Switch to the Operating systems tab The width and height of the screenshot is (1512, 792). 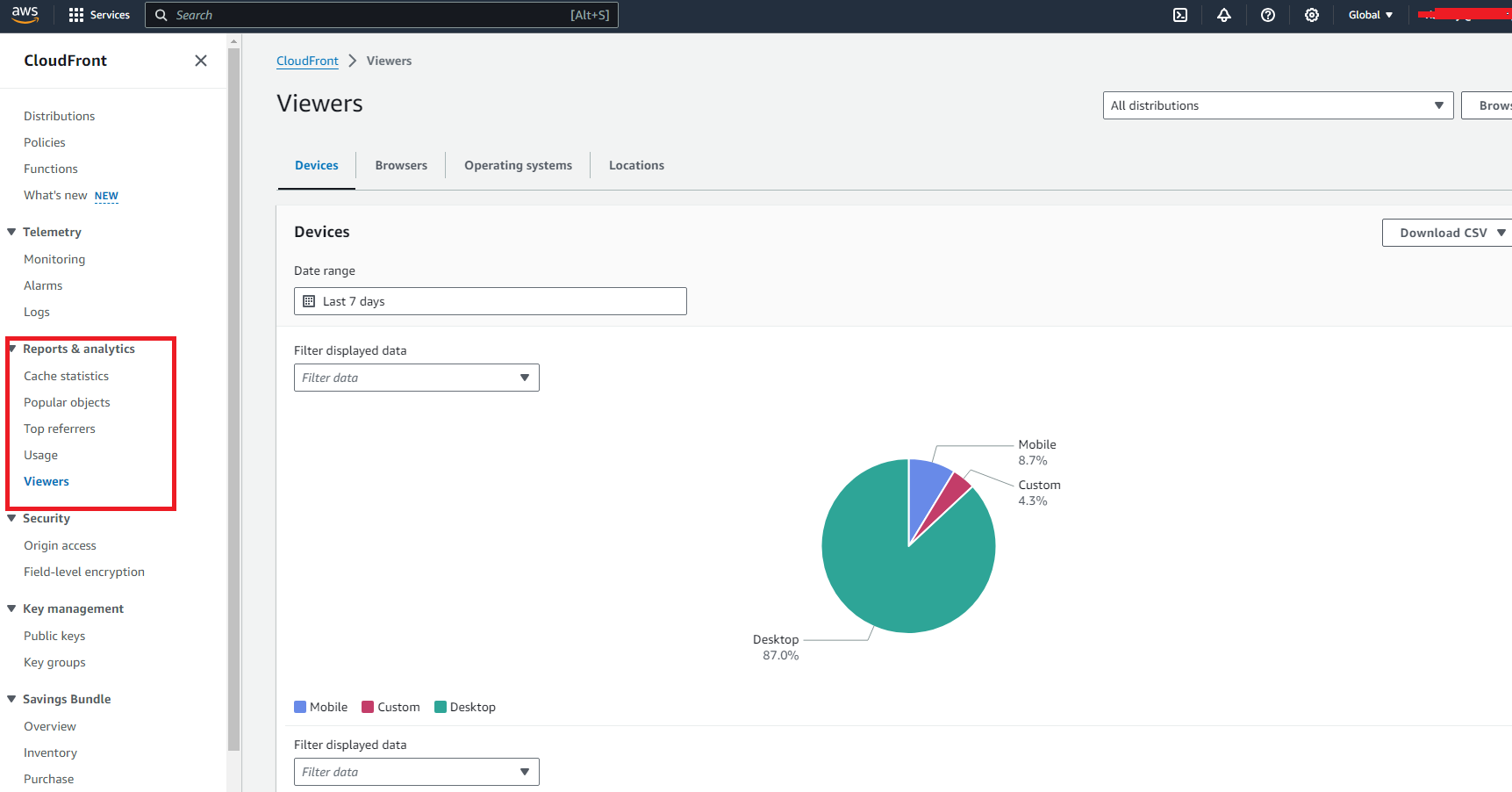pyautogui.click(x=518, y=166)
